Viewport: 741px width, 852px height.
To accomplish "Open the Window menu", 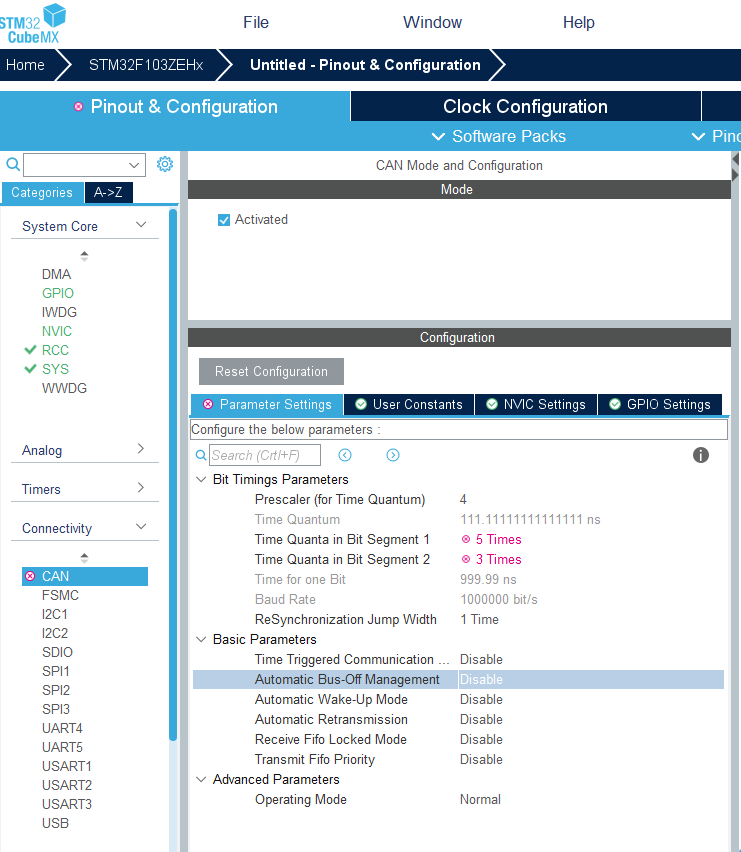I will (x=432, y=22).
